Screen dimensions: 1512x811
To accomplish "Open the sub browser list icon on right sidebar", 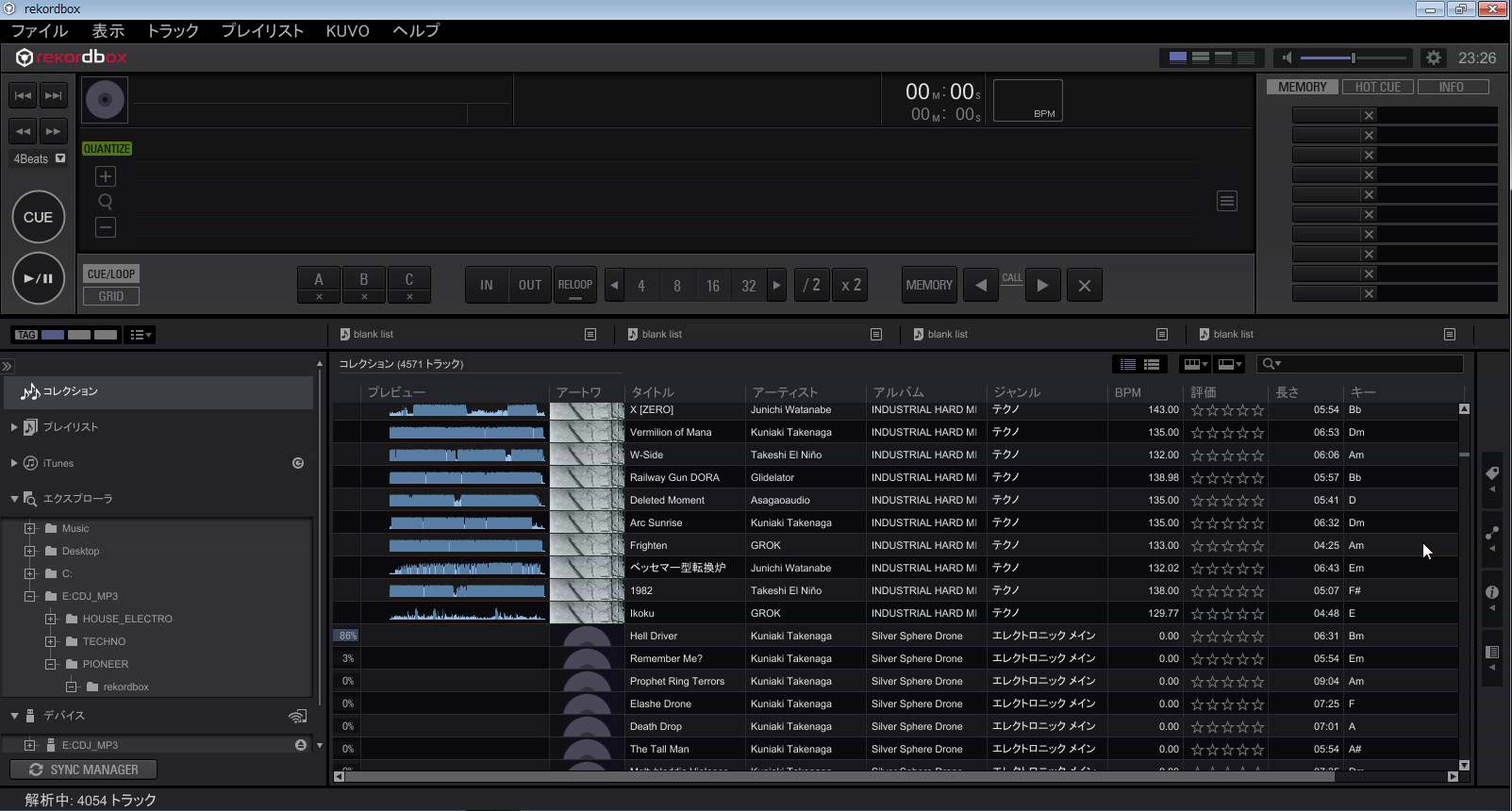I will [1492, 653].
